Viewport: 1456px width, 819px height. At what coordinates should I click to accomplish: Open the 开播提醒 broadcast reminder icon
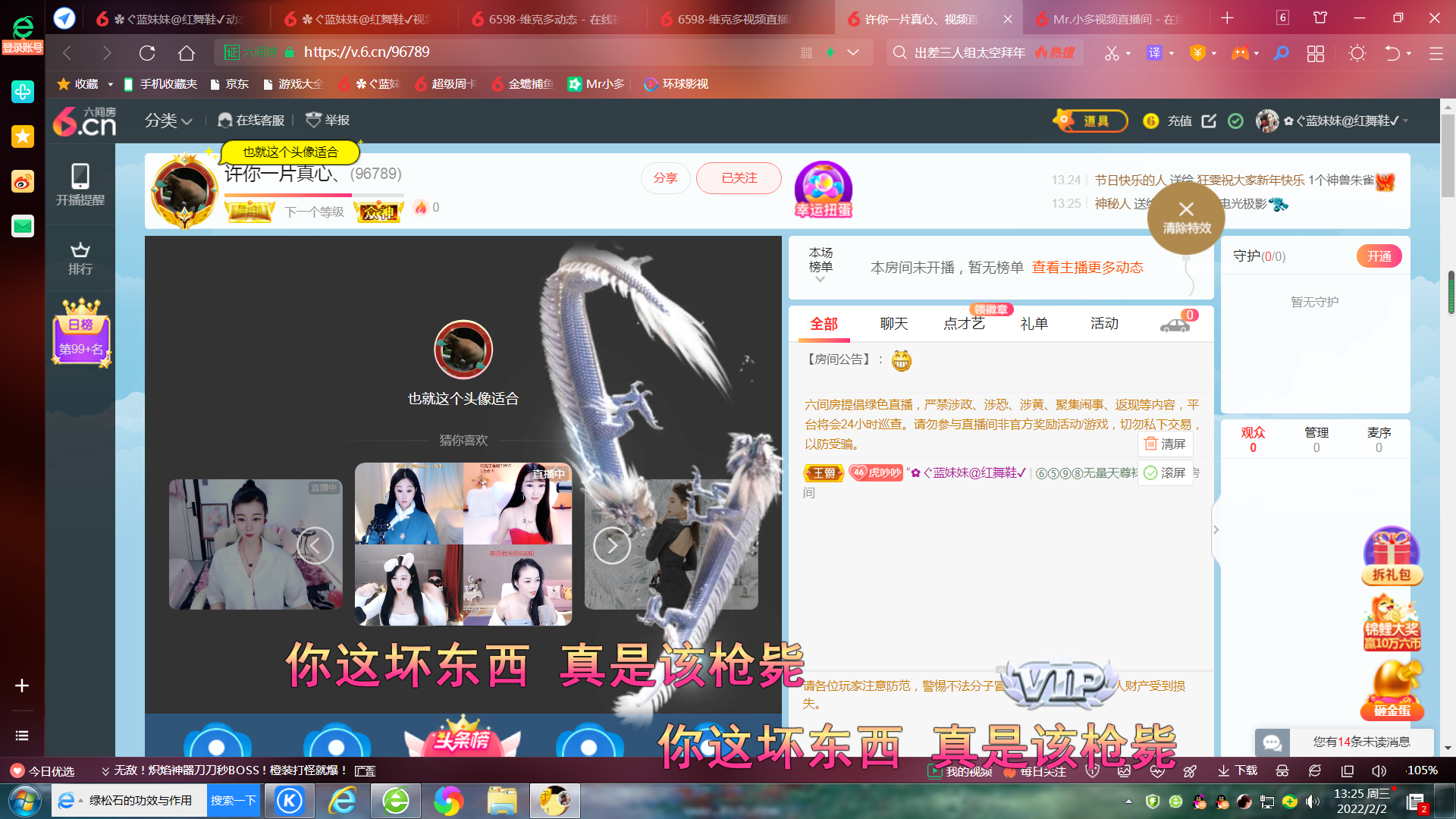[80, 184]
